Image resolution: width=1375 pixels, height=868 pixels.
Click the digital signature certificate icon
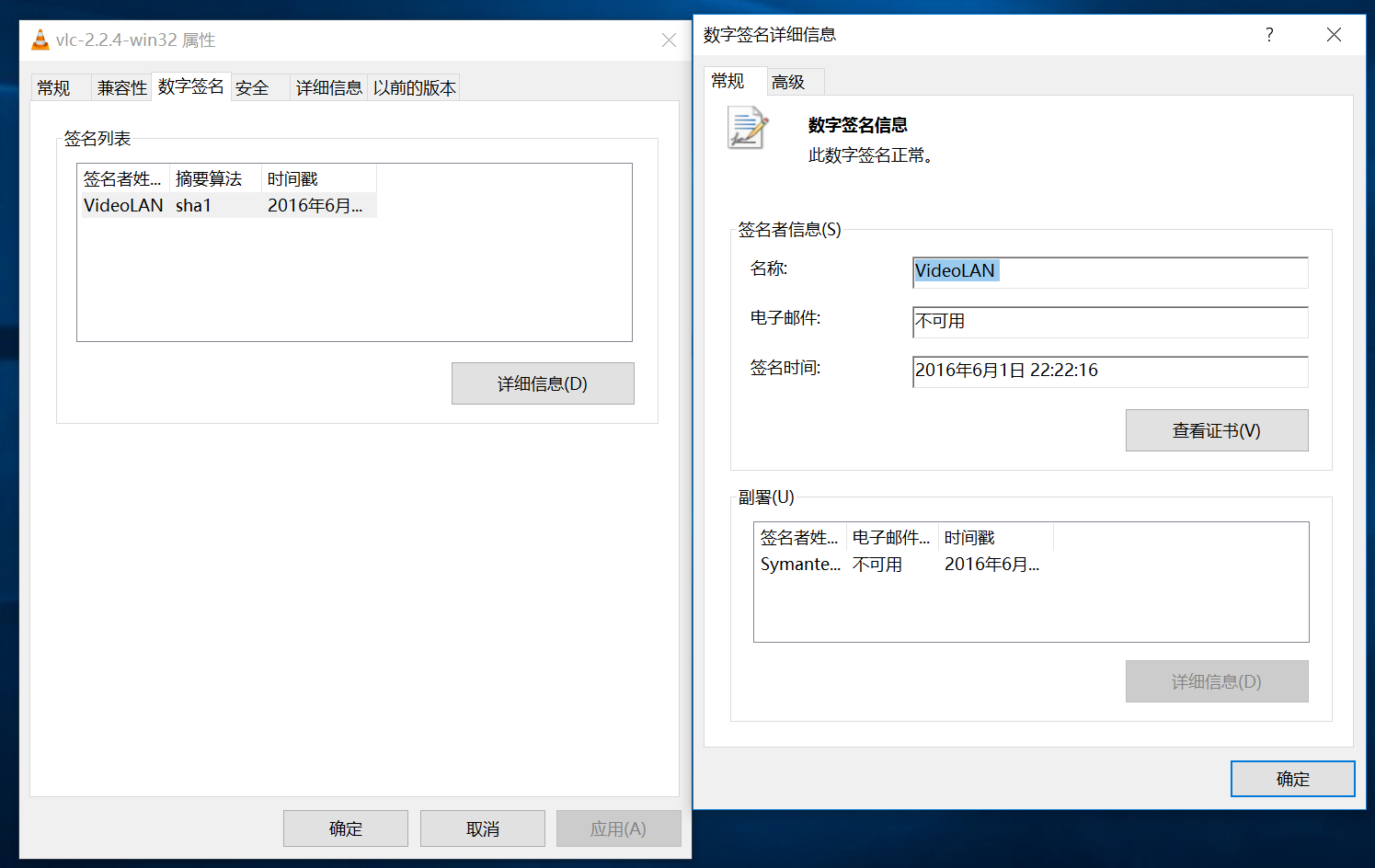point(748,127)
